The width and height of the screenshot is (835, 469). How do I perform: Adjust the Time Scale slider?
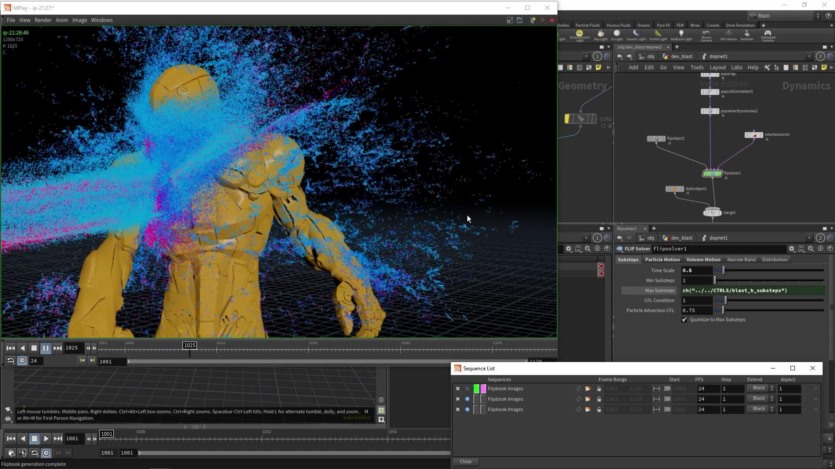pos(769,270)
